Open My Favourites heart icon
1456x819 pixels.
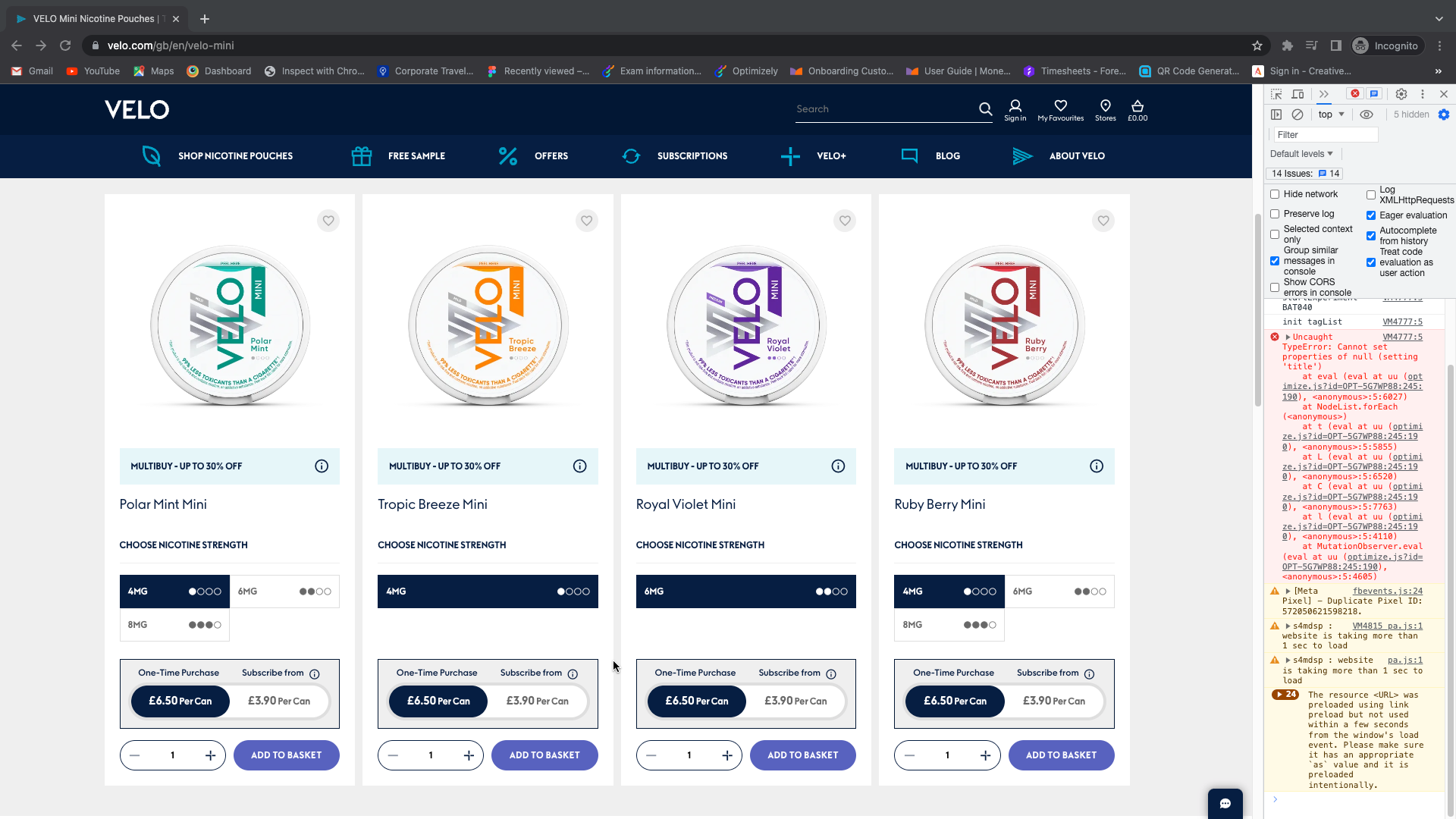tap(1060, 107)
